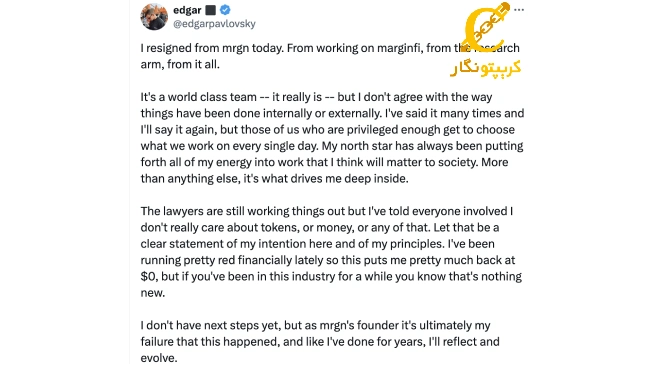This screenshot has width=650, height=365.
Task: Click the Persian watermark text under the logo
Action: tap(485, 68)
